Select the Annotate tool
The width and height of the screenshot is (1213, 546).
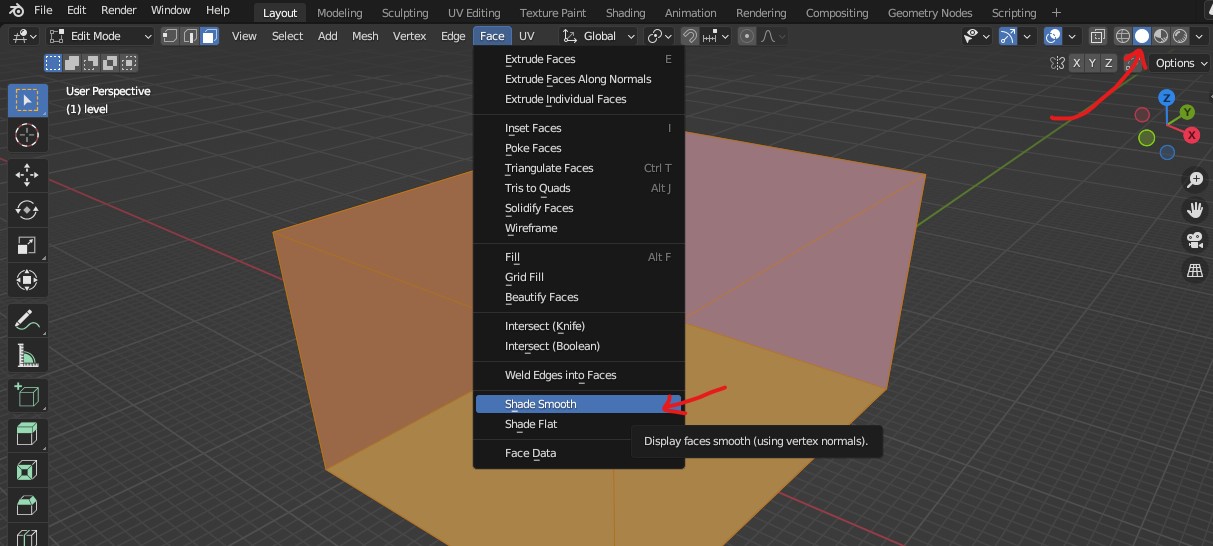coord(27,321)
